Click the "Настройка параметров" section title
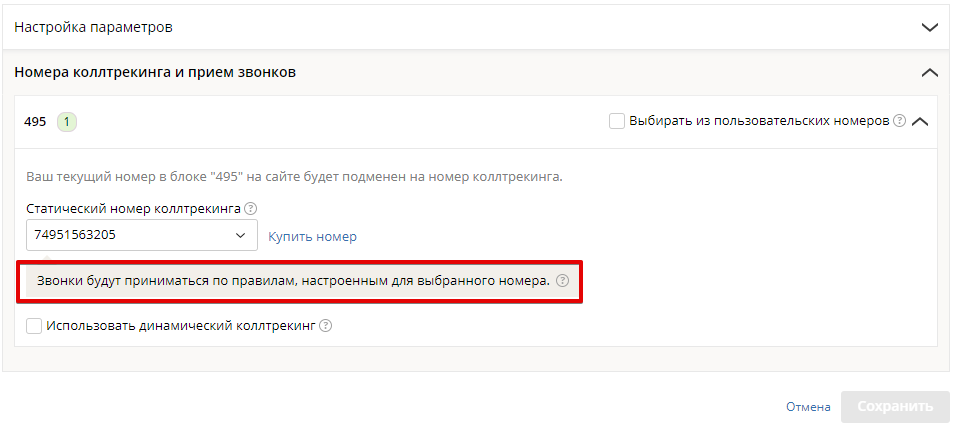This screenshot has height=427, width=955. click(93, 27)
